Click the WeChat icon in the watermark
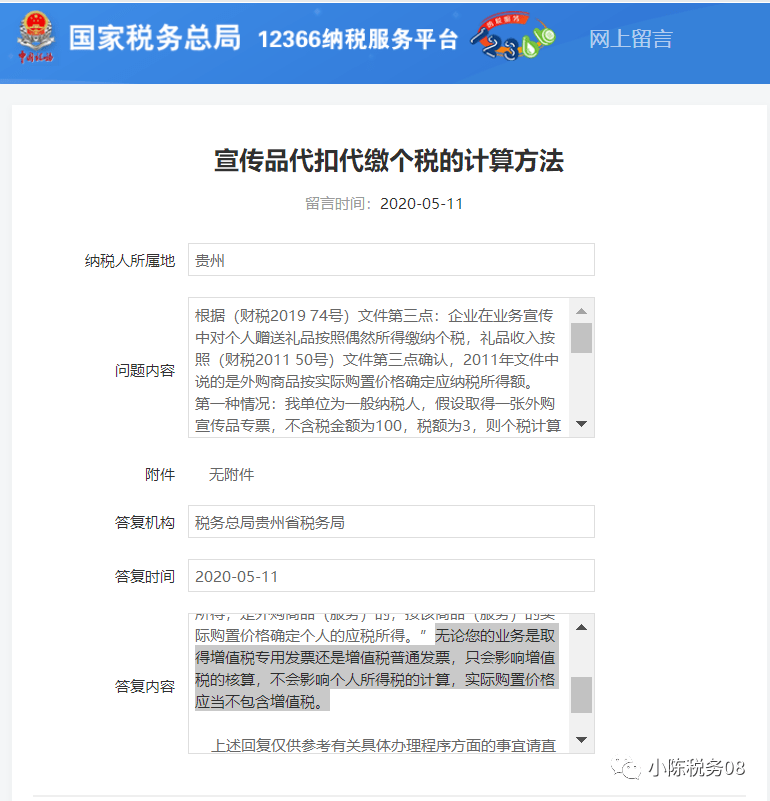 [x=626, y=767]
